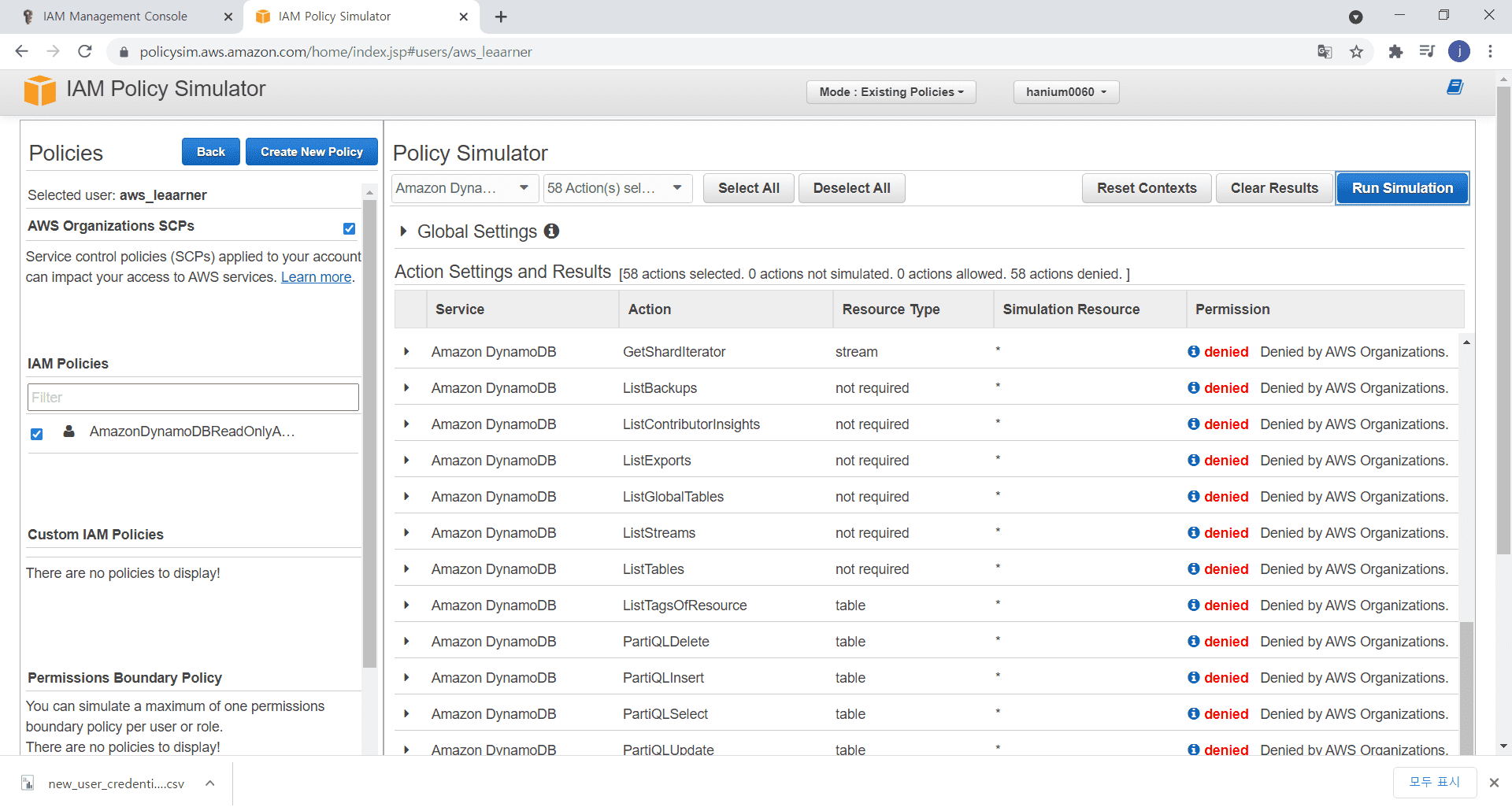The height and width of the screenshot is (811, 1512).
Task: Open the Learn more link
Action: click(x=316, y=277)
